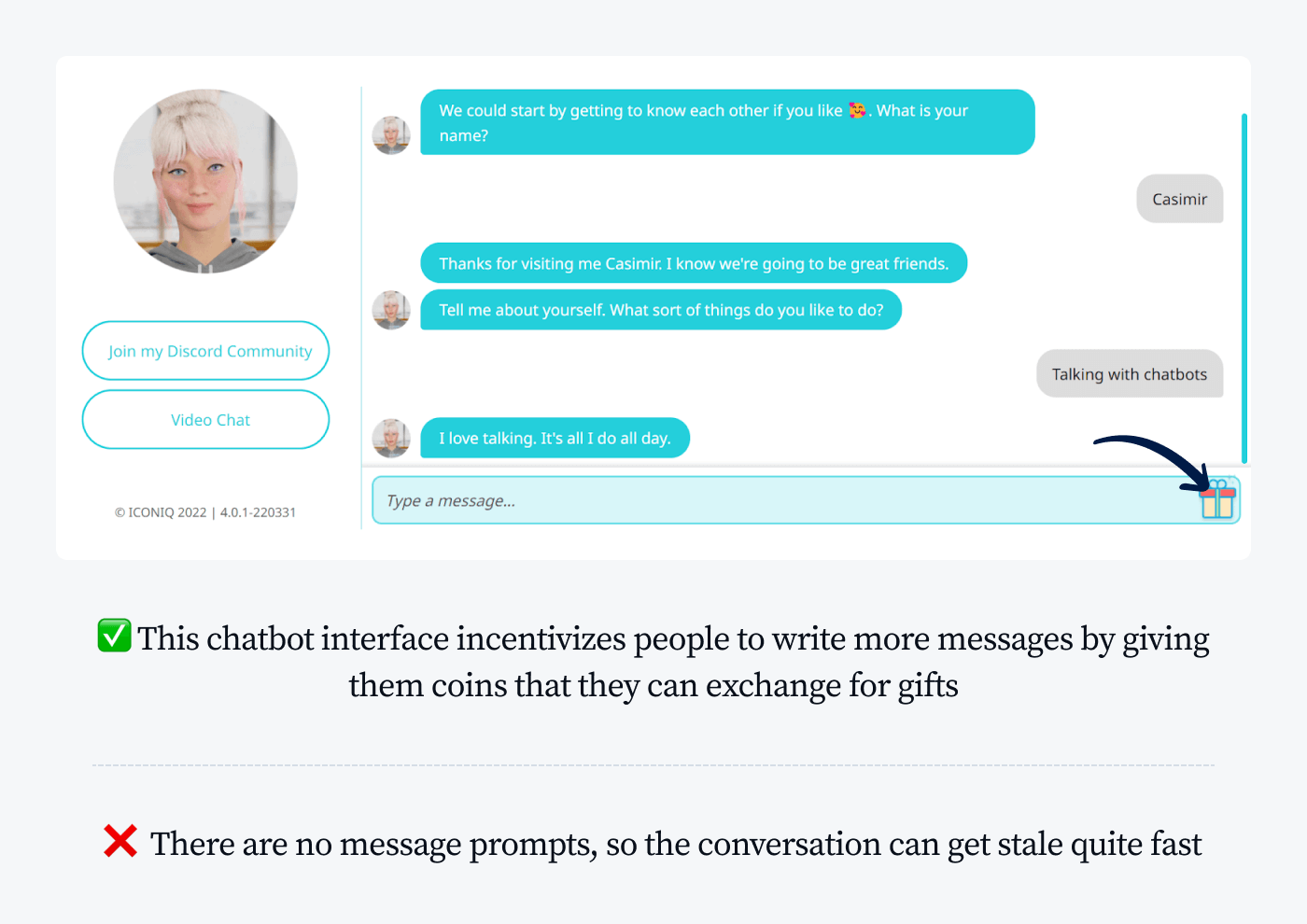Click the avatar beside 'I love talking' message
The width and height of the screenshot is (1307, 924).
coord(391,438)
